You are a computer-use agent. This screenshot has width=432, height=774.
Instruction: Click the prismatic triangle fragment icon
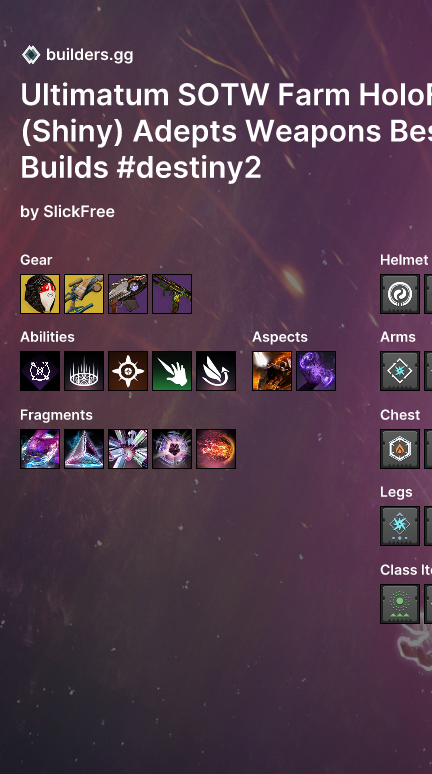[84, 449]
